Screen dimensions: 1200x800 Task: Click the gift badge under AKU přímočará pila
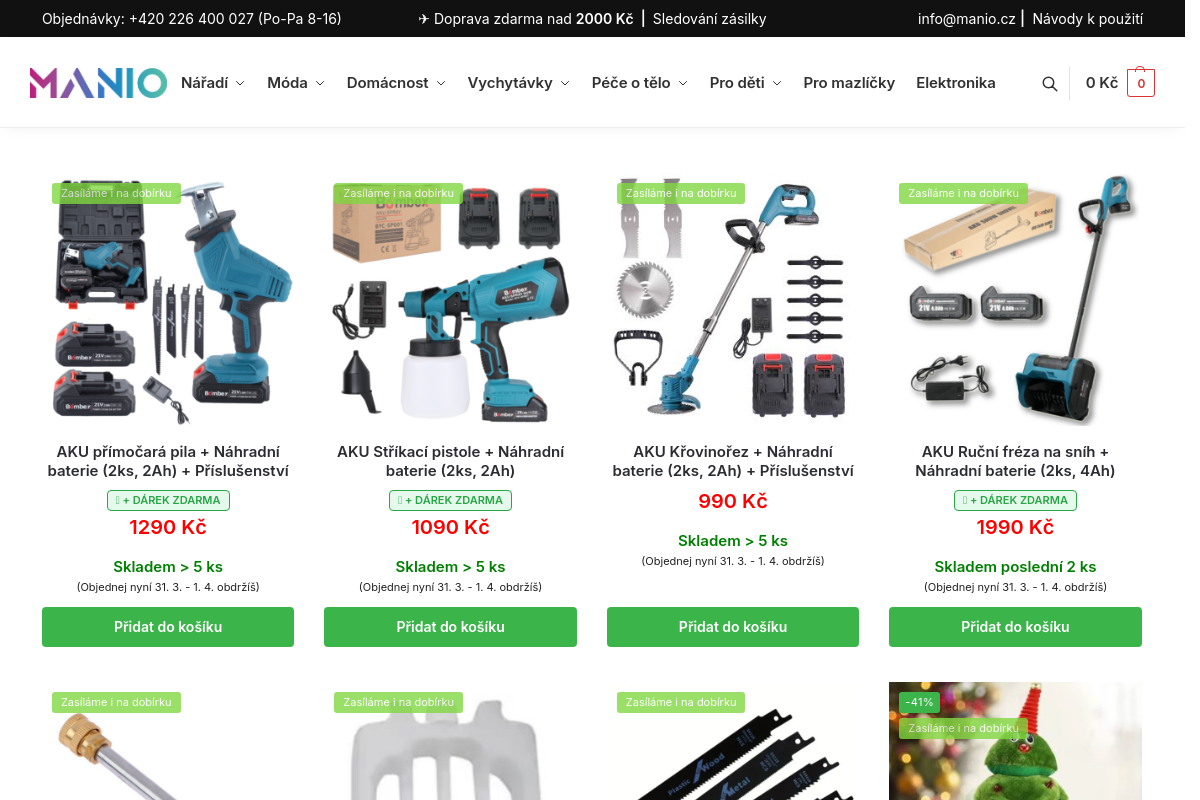click(x=168, y=500)
